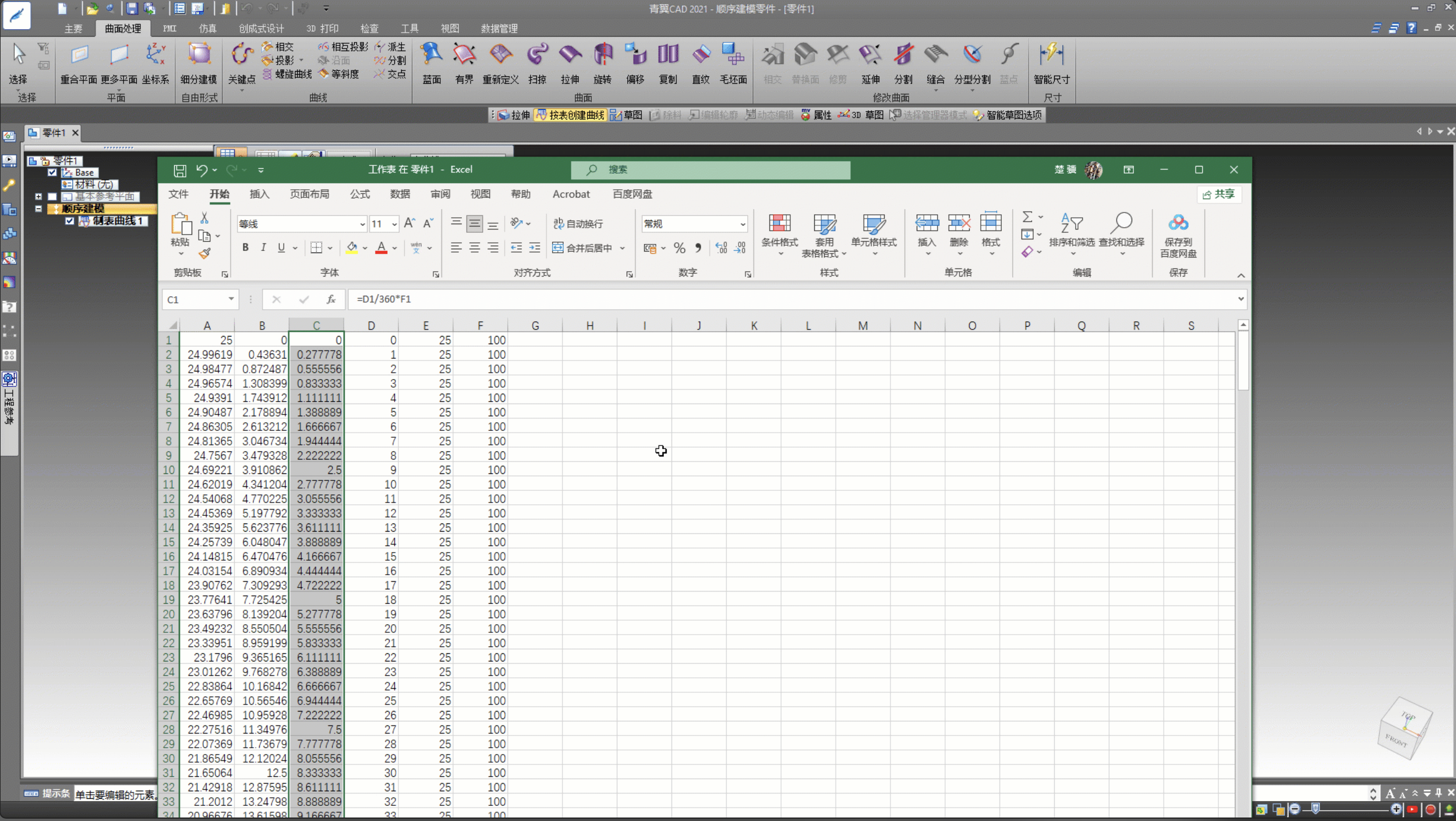Select the 分型分割 parting split tool
This screenshot has height=821, width=1456.
[x=972, y=63]
